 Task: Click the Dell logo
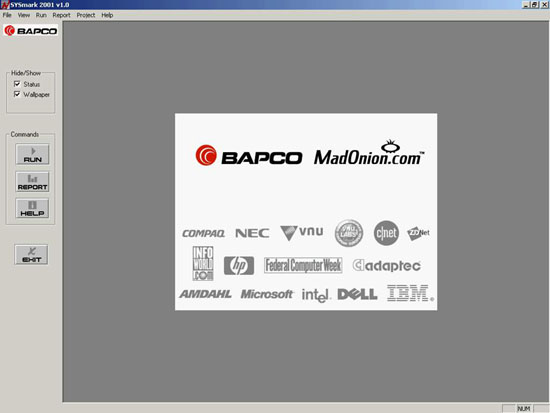[x=357, y=294]
